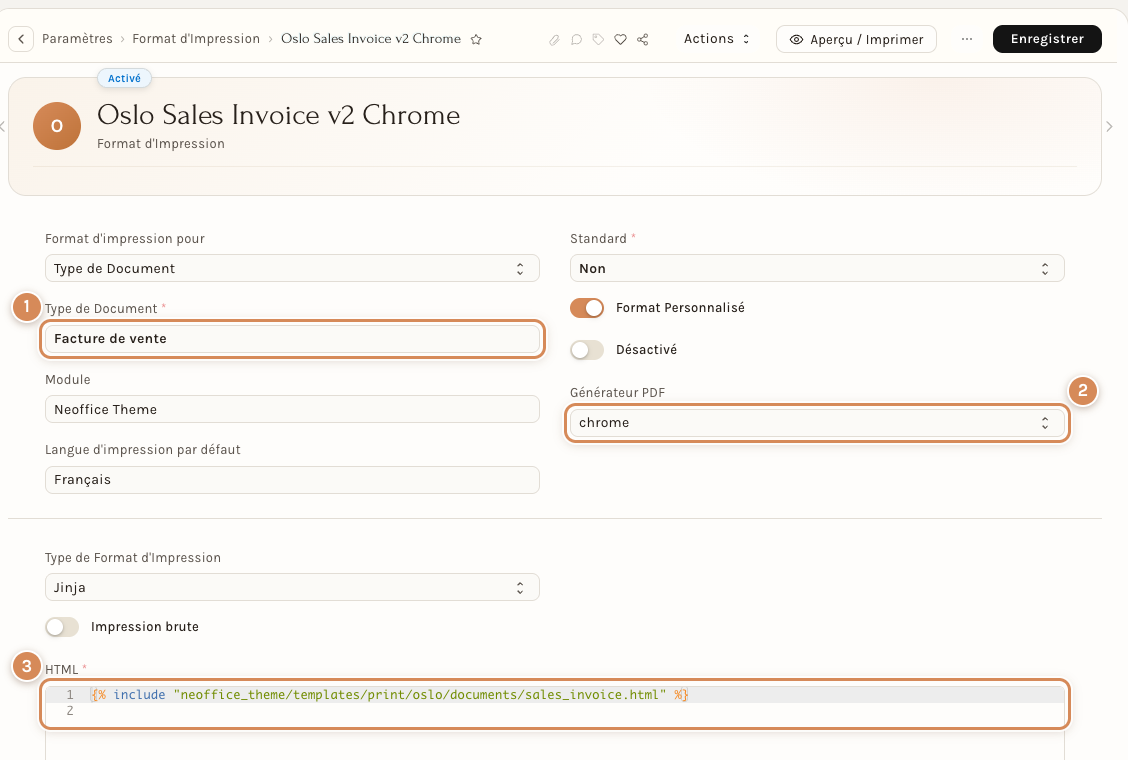Click the Oslo Sales Invoice v2 Chrome title

pyautogui.click(x=278, y=115)
